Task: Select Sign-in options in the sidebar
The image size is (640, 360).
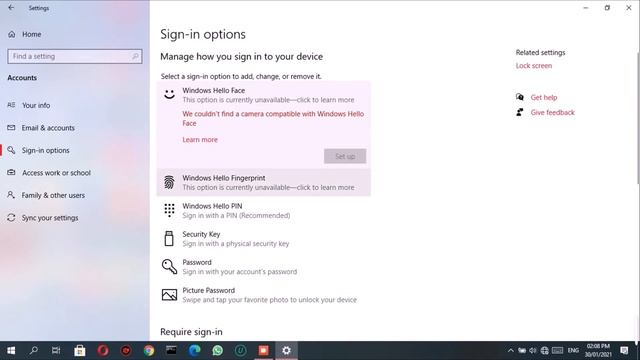Action: point(46,150)
